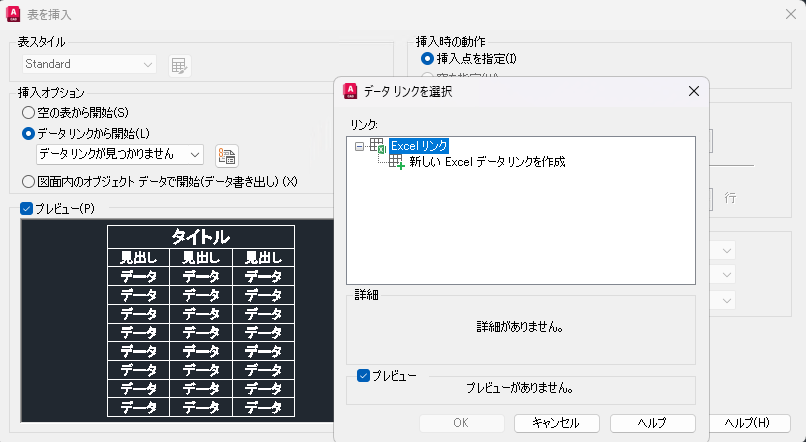Select 図面内のオブジェクト データで開始 radio option

click(28, 181)
